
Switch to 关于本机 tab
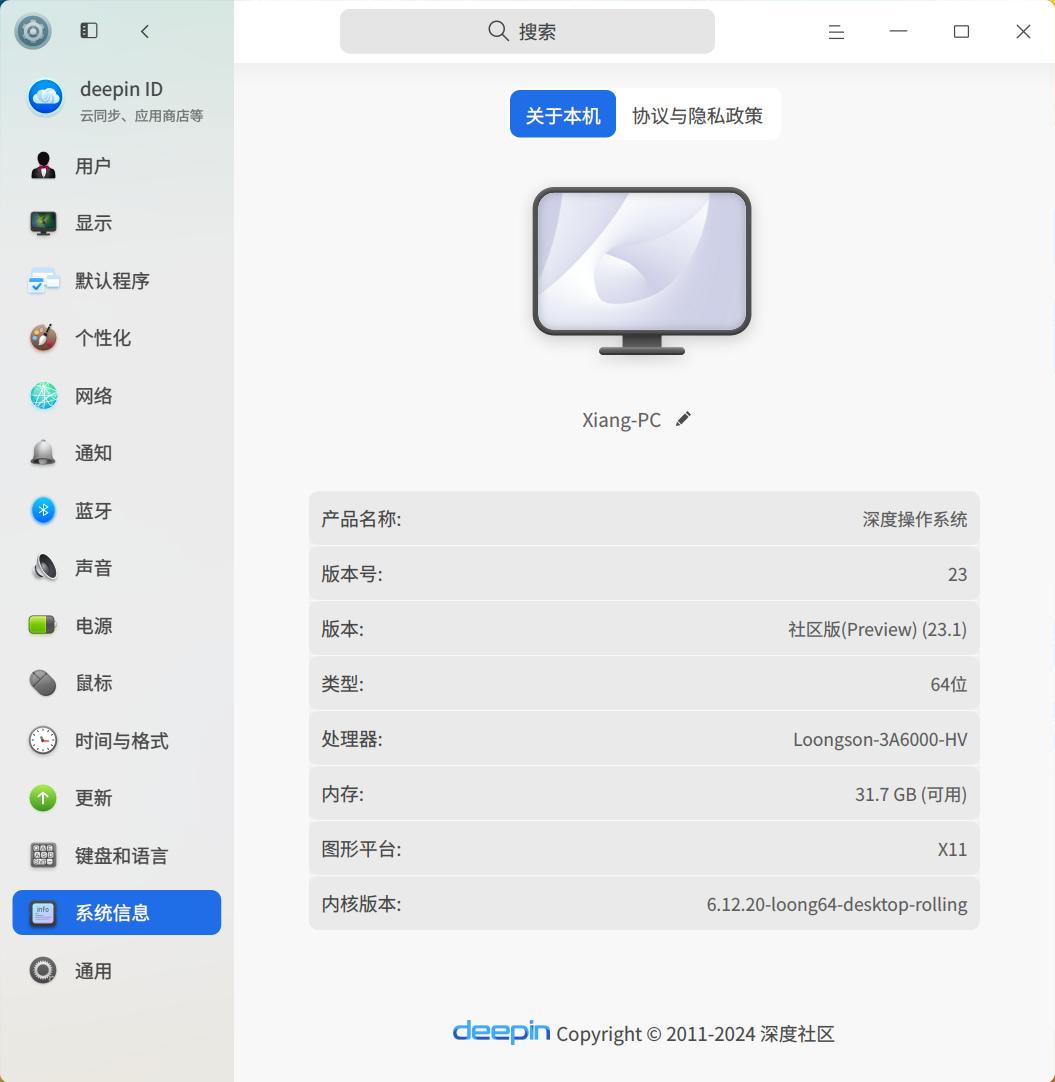pyautogui.click(x=562, y=114)
